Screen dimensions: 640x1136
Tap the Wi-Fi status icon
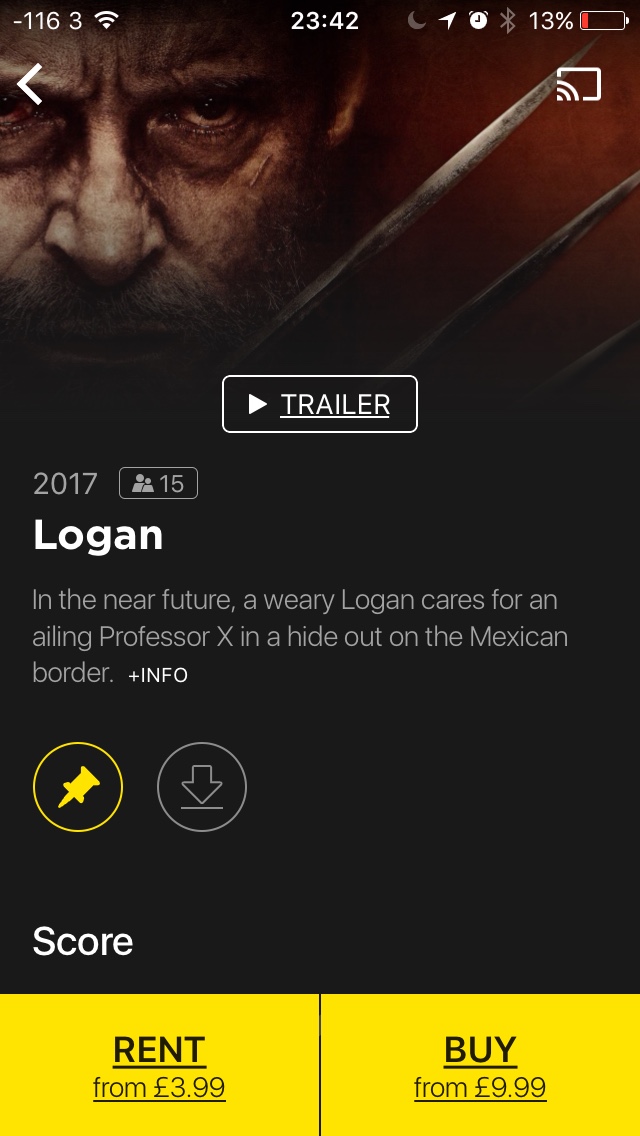[107, 20]
